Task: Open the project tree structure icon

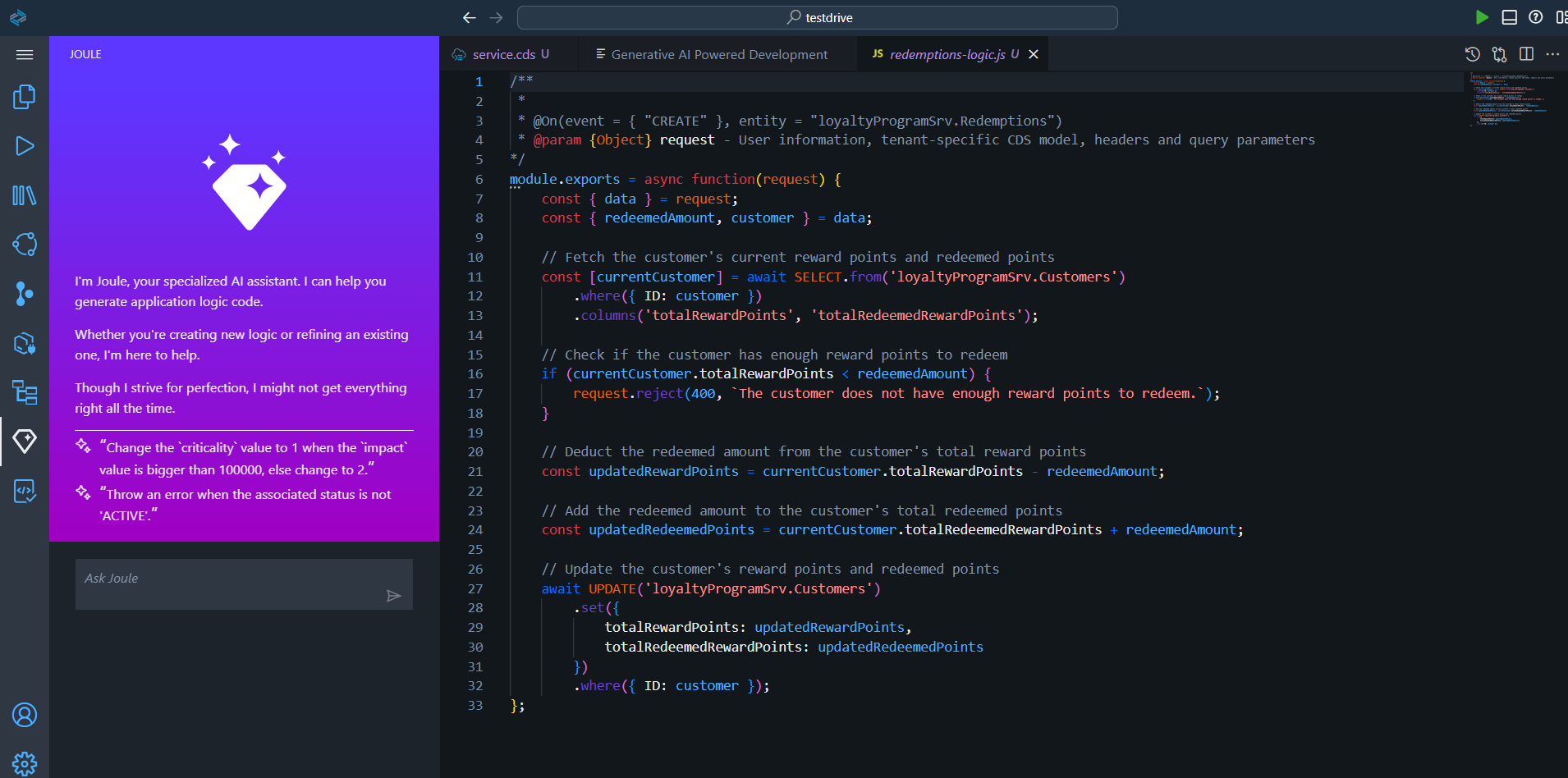Action: pos(25,392)
